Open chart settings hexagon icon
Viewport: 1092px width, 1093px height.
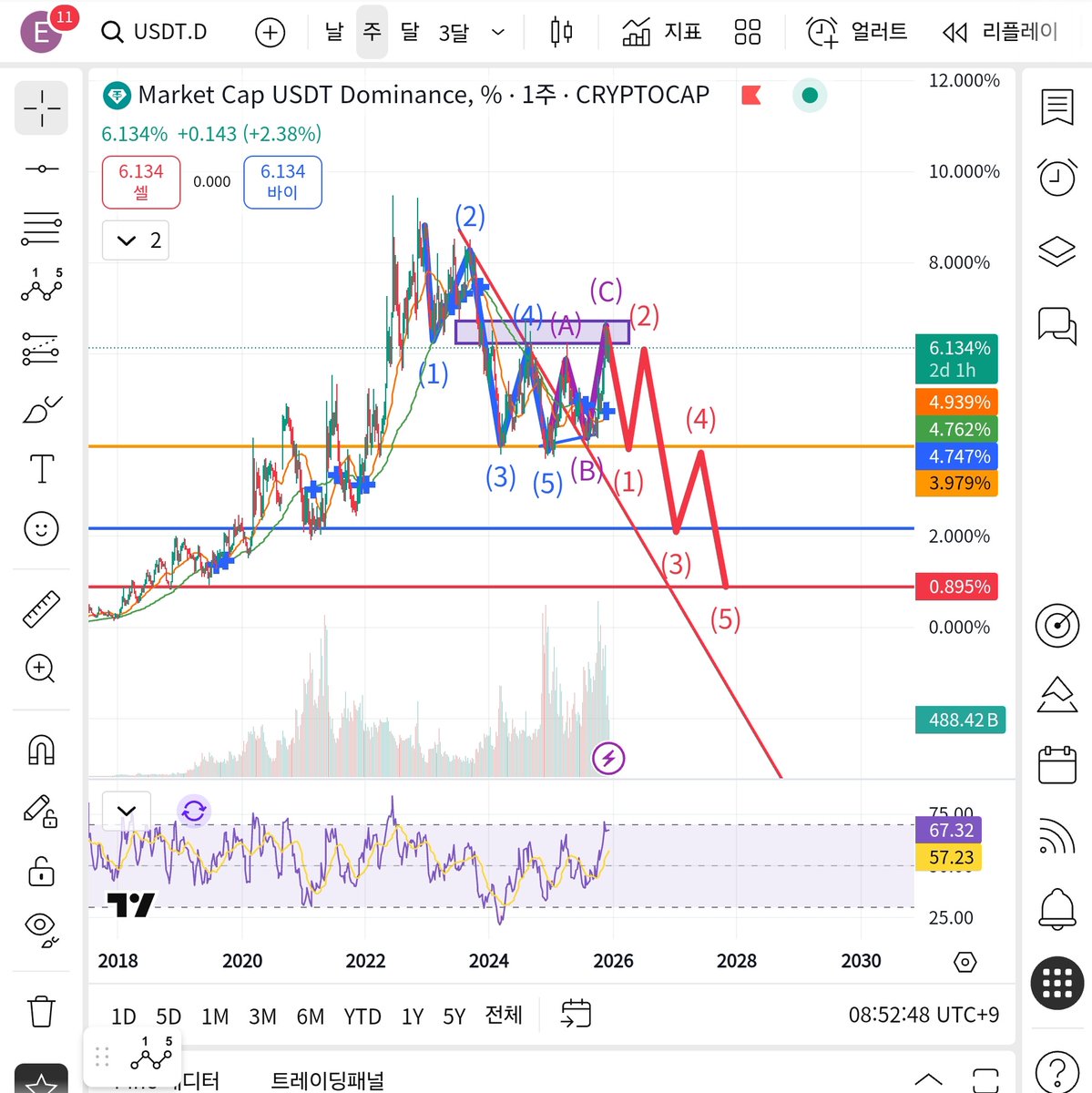tap(965, 962)
